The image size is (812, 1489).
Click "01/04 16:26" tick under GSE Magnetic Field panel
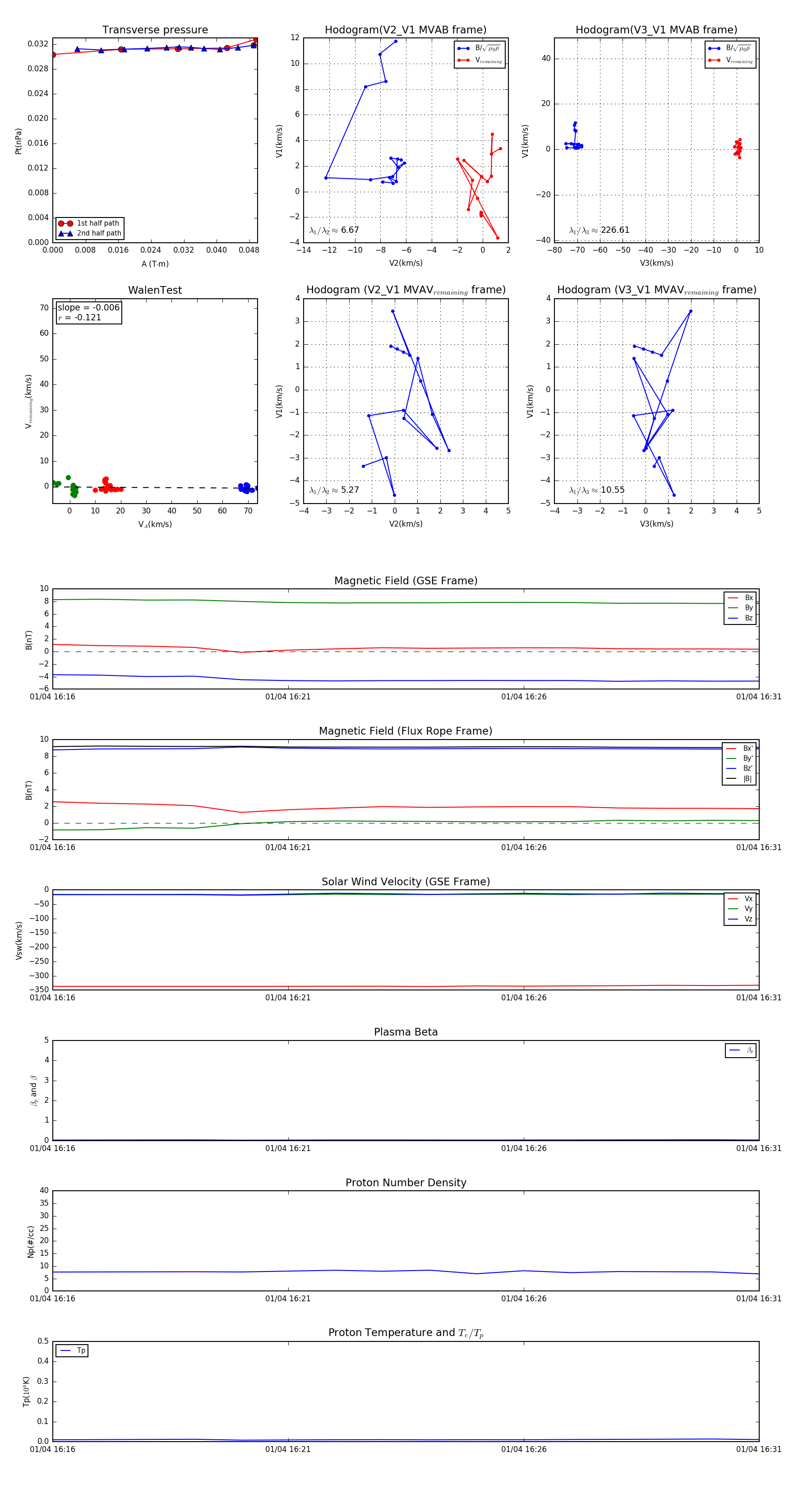[x=524, y=697]
